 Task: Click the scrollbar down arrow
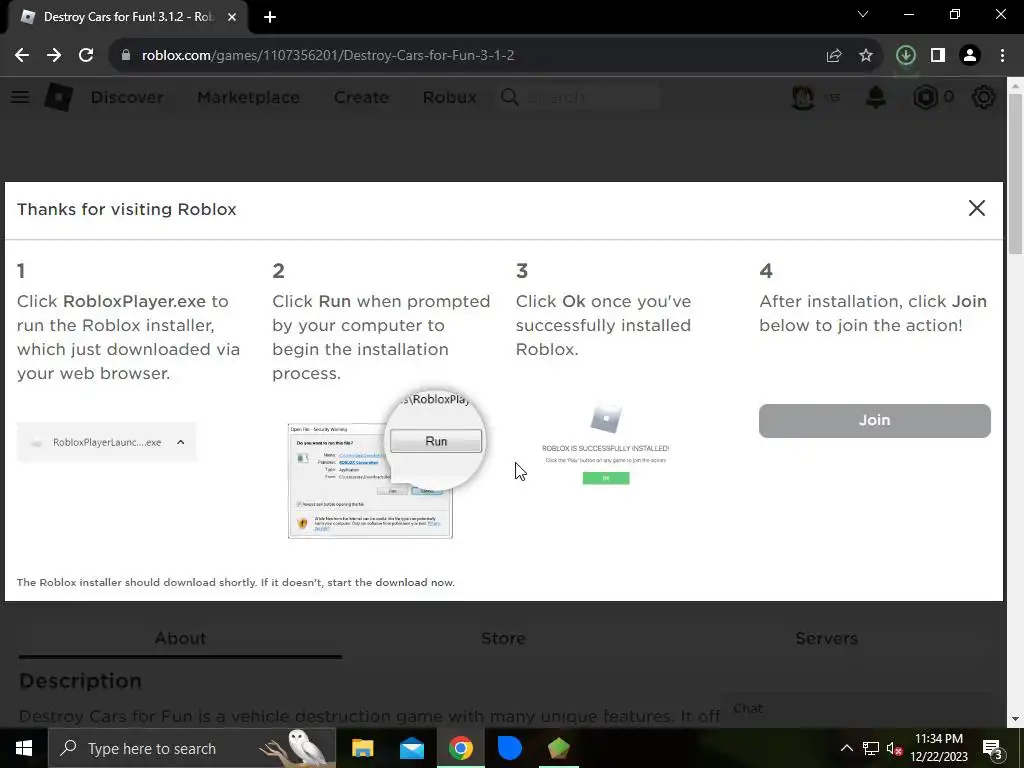click(x=1015, y=719)
